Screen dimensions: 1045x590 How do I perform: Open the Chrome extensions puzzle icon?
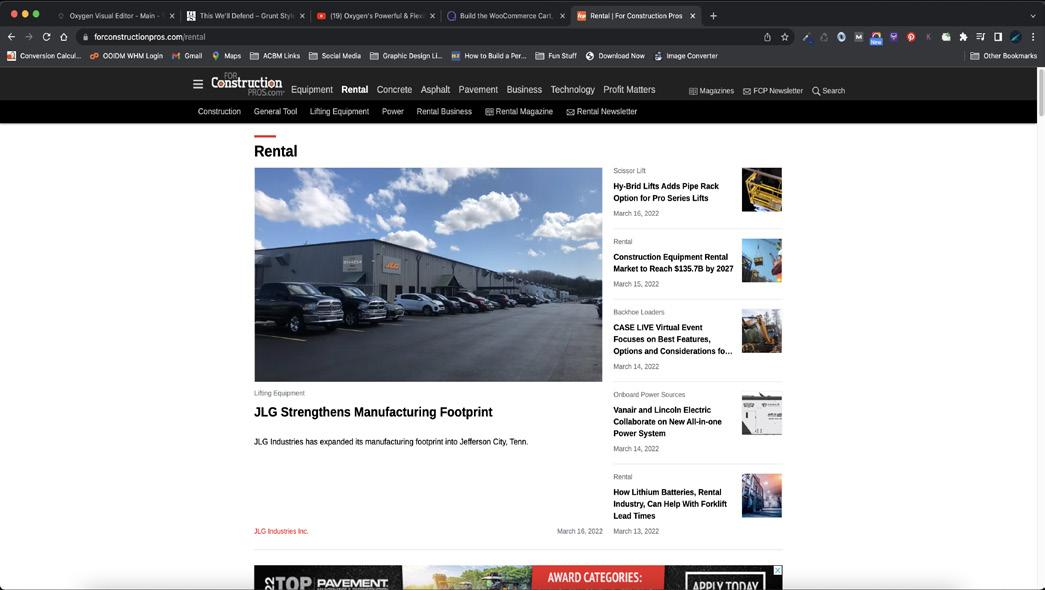coord(963,37)
